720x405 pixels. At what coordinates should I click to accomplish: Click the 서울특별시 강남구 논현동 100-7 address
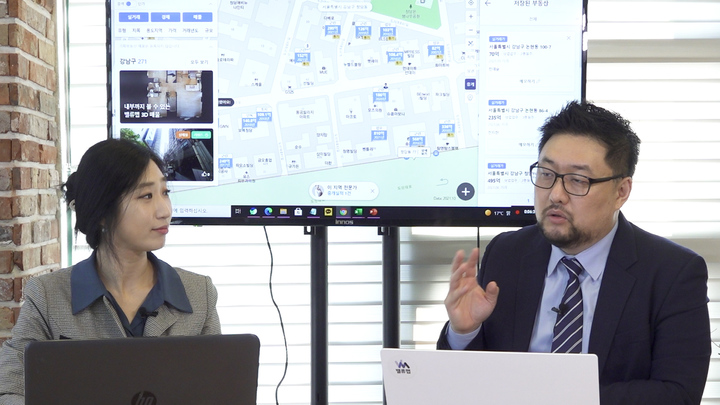click(x=520, y=47)
